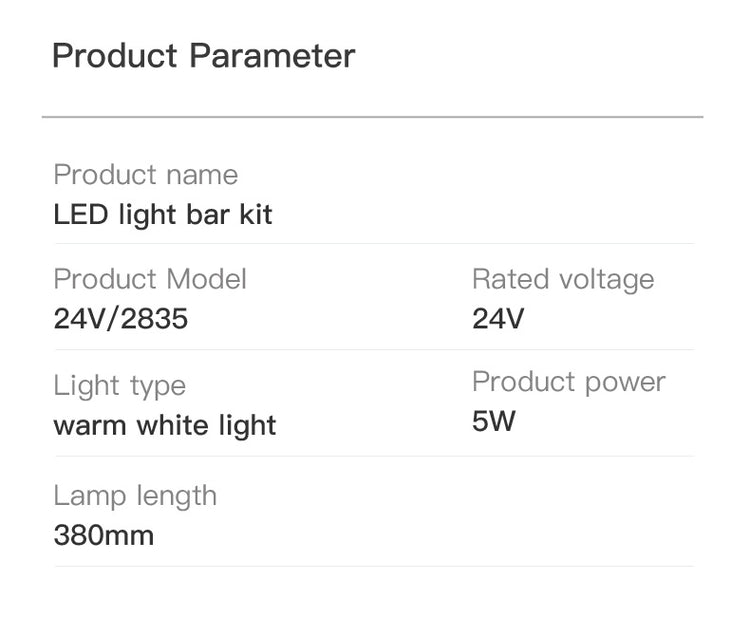Click the word 'Parameter' in the title
Screen dimensions: 750x617
(x=272, y=56)
